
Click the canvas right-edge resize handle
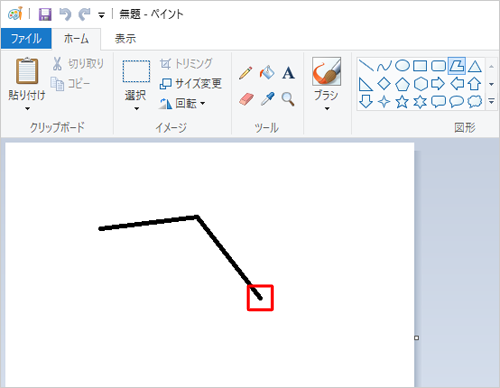pyautogui.click(x=417, y=338)
